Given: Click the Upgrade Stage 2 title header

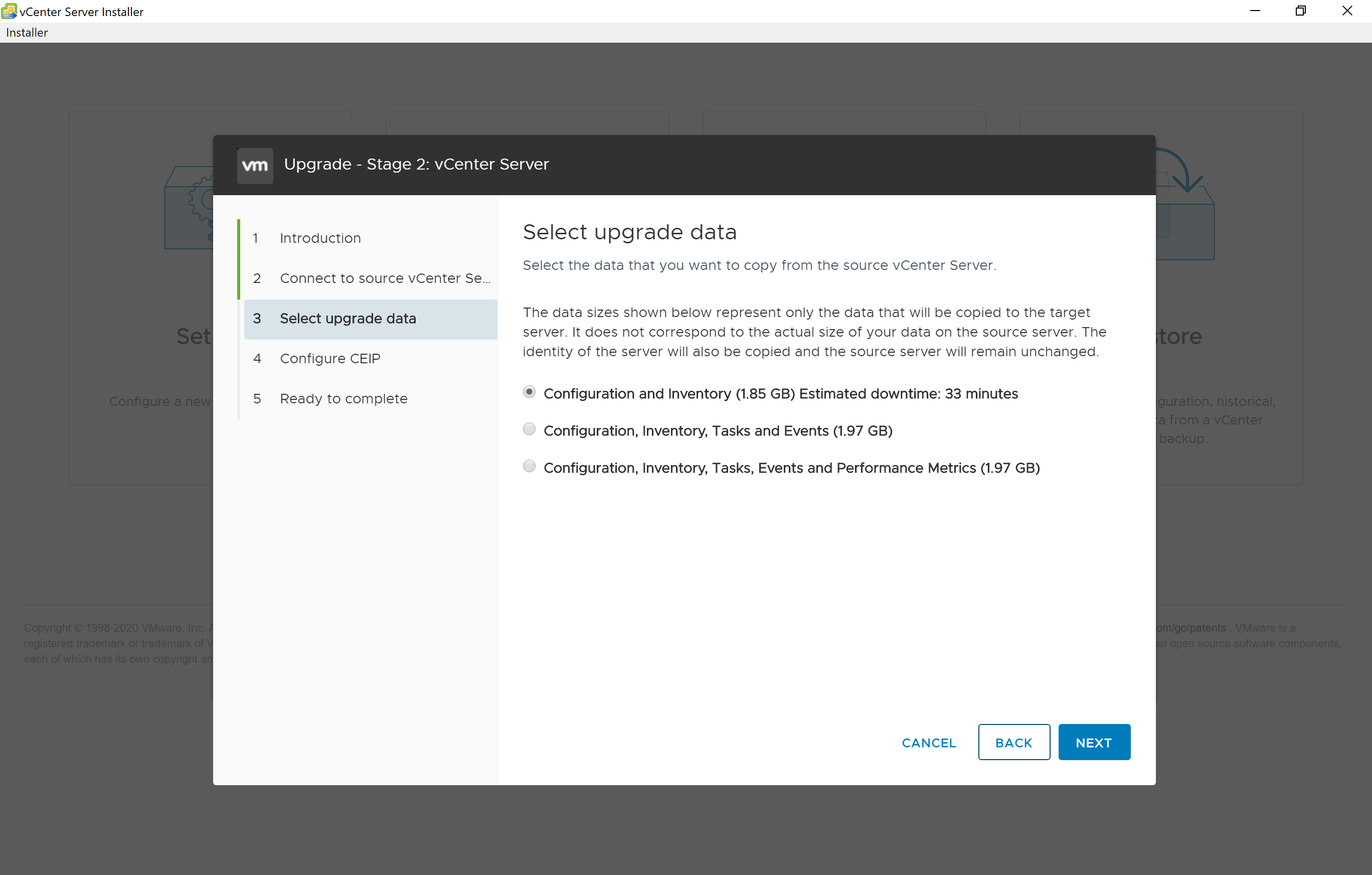Looking at the screenshot, I should pyautogui.click(x=416, y=165).
